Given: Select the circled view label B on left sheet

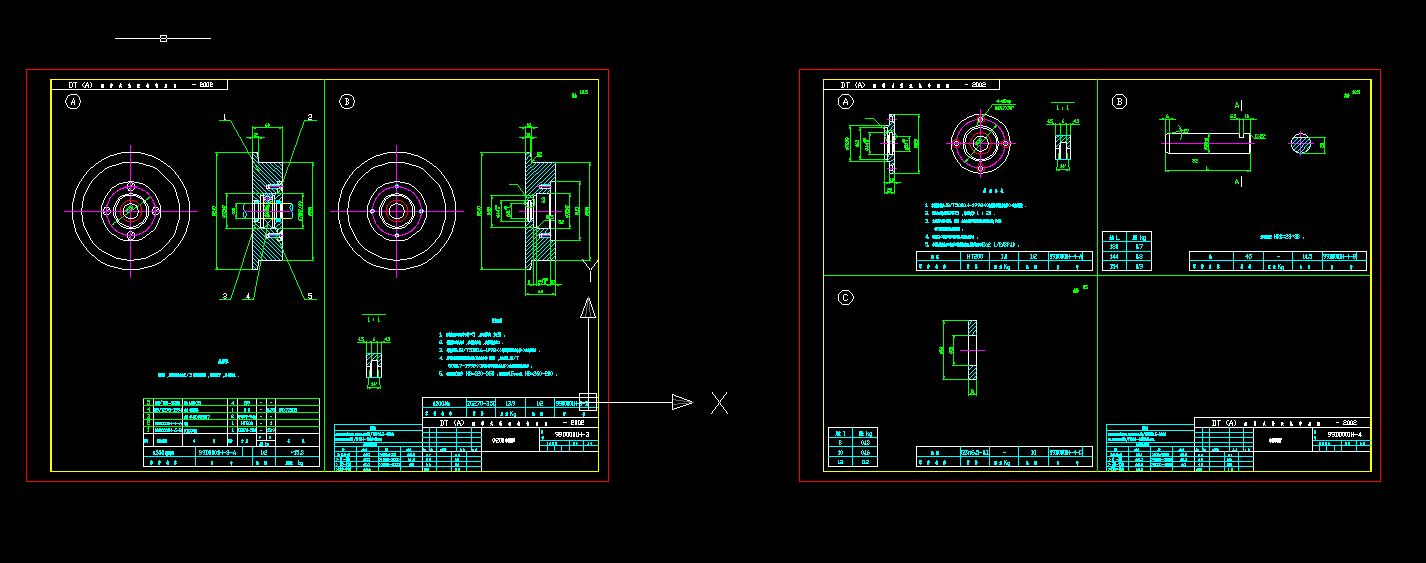Looking at the screenshot, I should (x=347, y=101).
